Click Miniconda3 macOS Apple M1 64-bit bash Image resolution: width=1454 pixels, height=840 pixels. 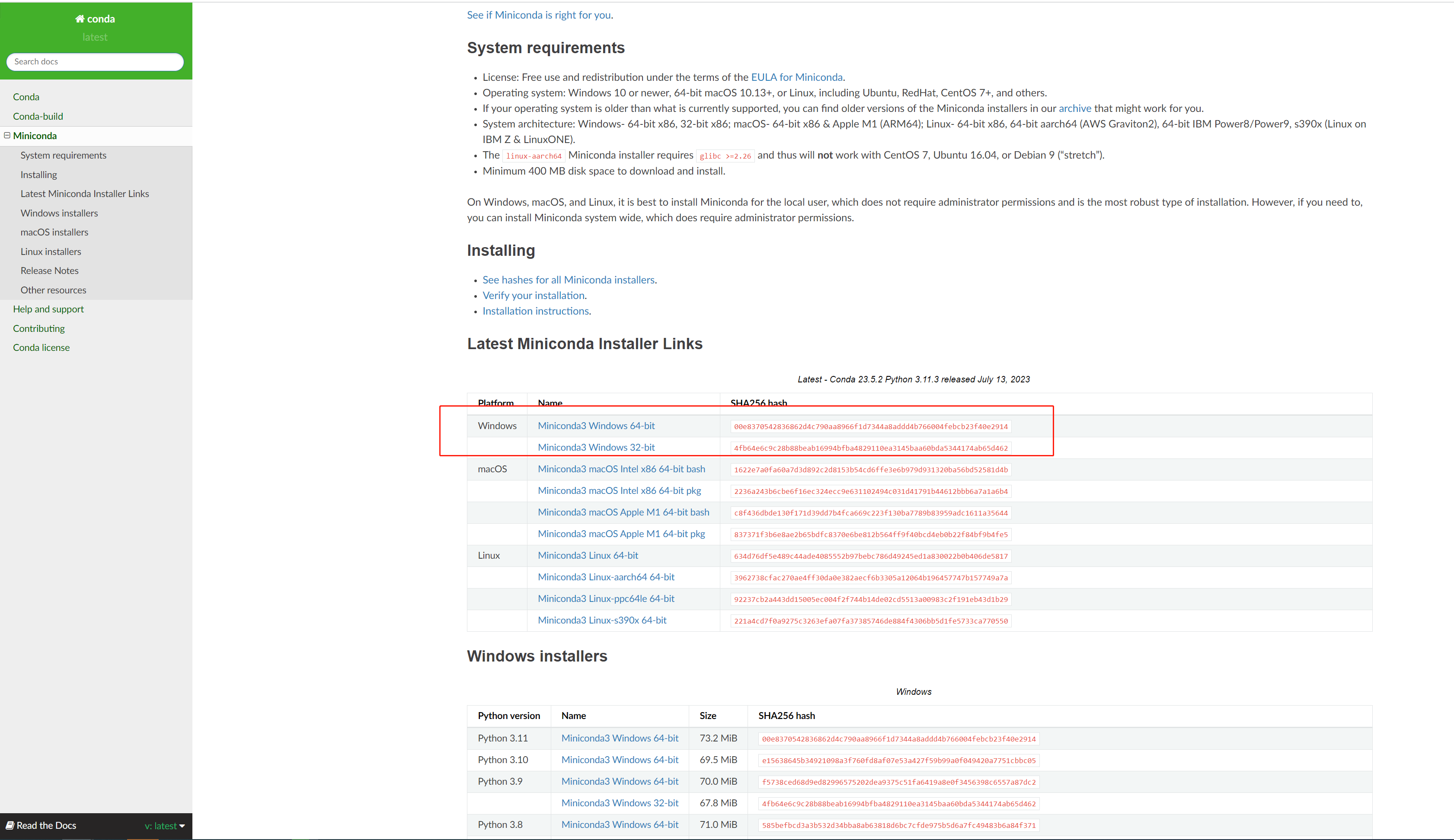pos(624,512)
